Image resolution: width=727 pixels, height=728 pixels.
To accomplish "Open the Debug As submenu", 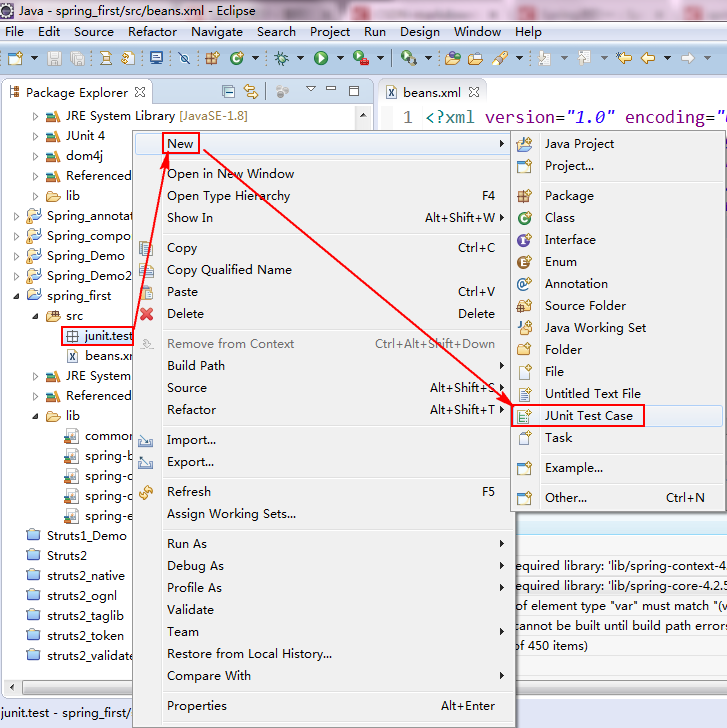I will pos(322,566).
